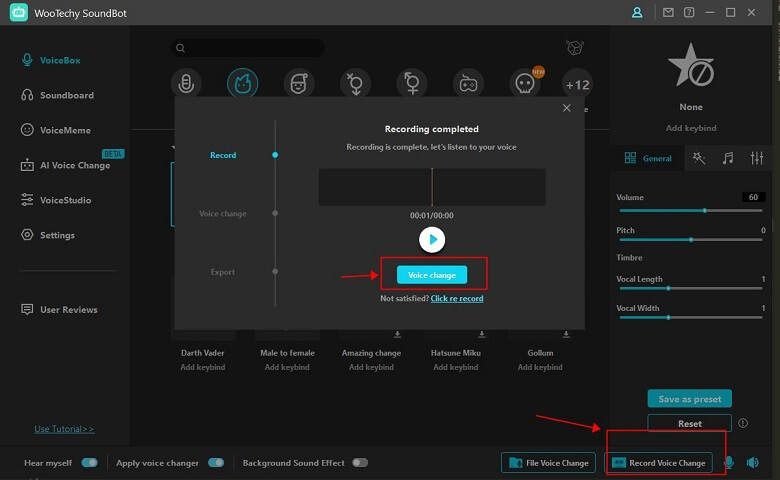Click the random voice dice icon

coord(575,48)
